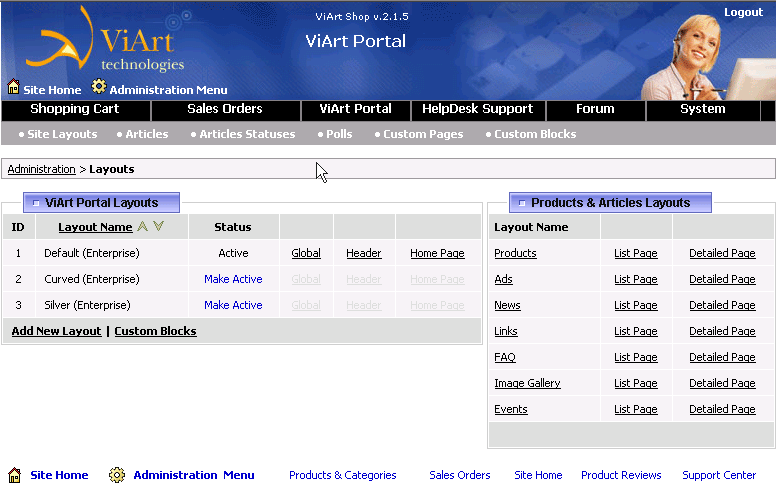
Task: Open Polls submenu item
Action: (339, 134)
